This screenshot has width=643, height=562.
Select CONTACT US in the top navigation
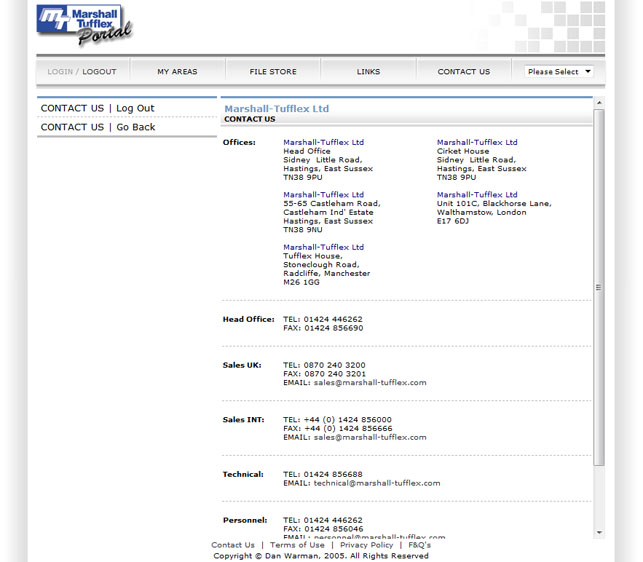464,72
